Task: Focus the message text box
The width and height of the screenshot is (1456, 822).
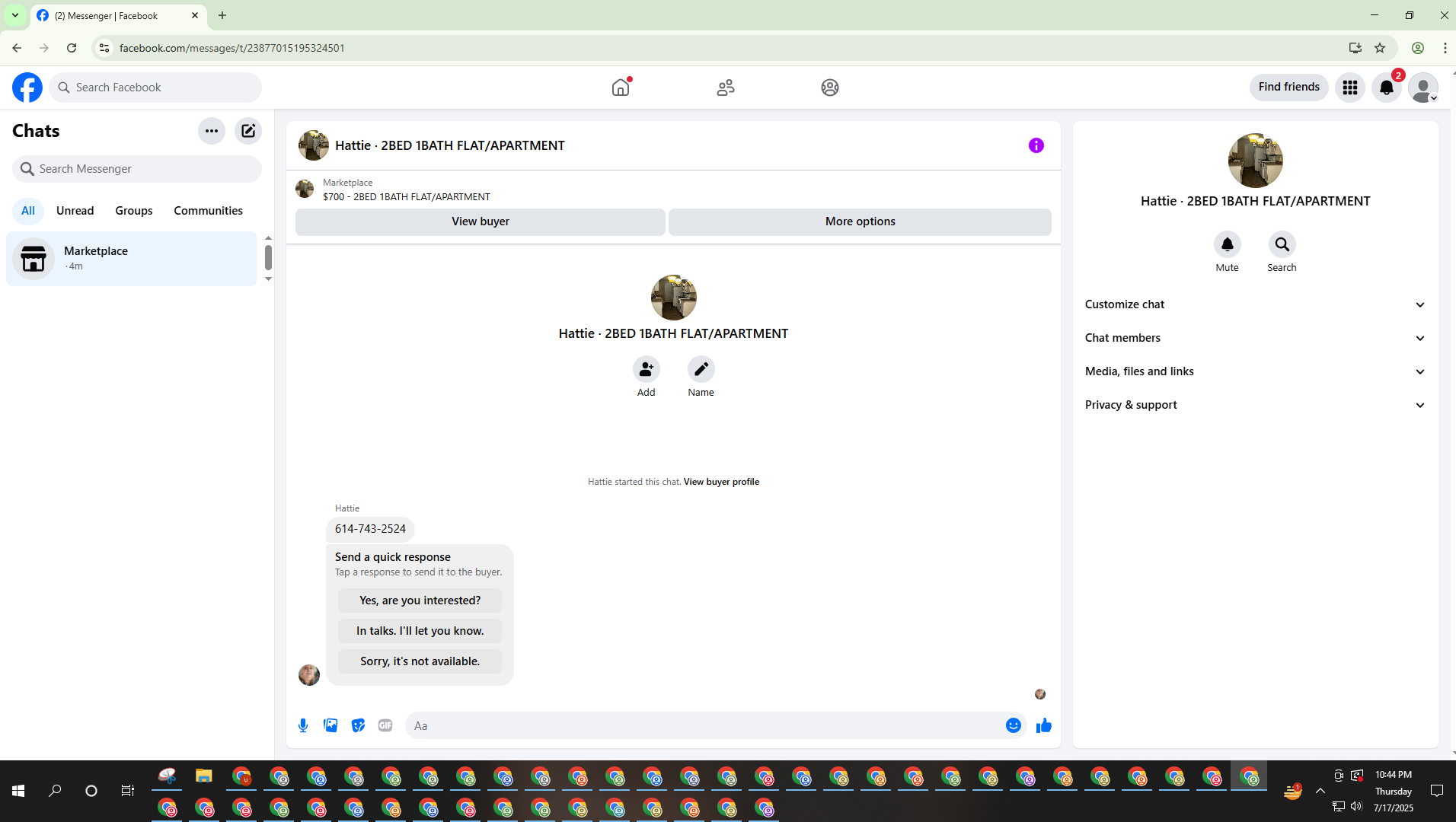Action: [705, 726]
